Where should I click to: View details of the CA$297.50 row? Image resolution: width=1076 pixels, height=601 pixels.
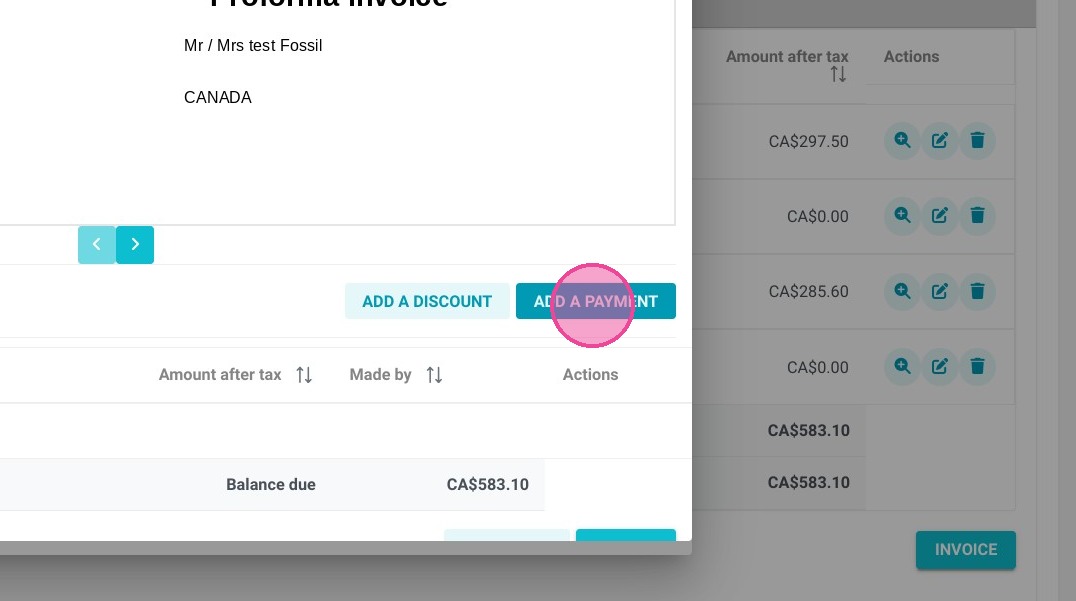[902, 141]
